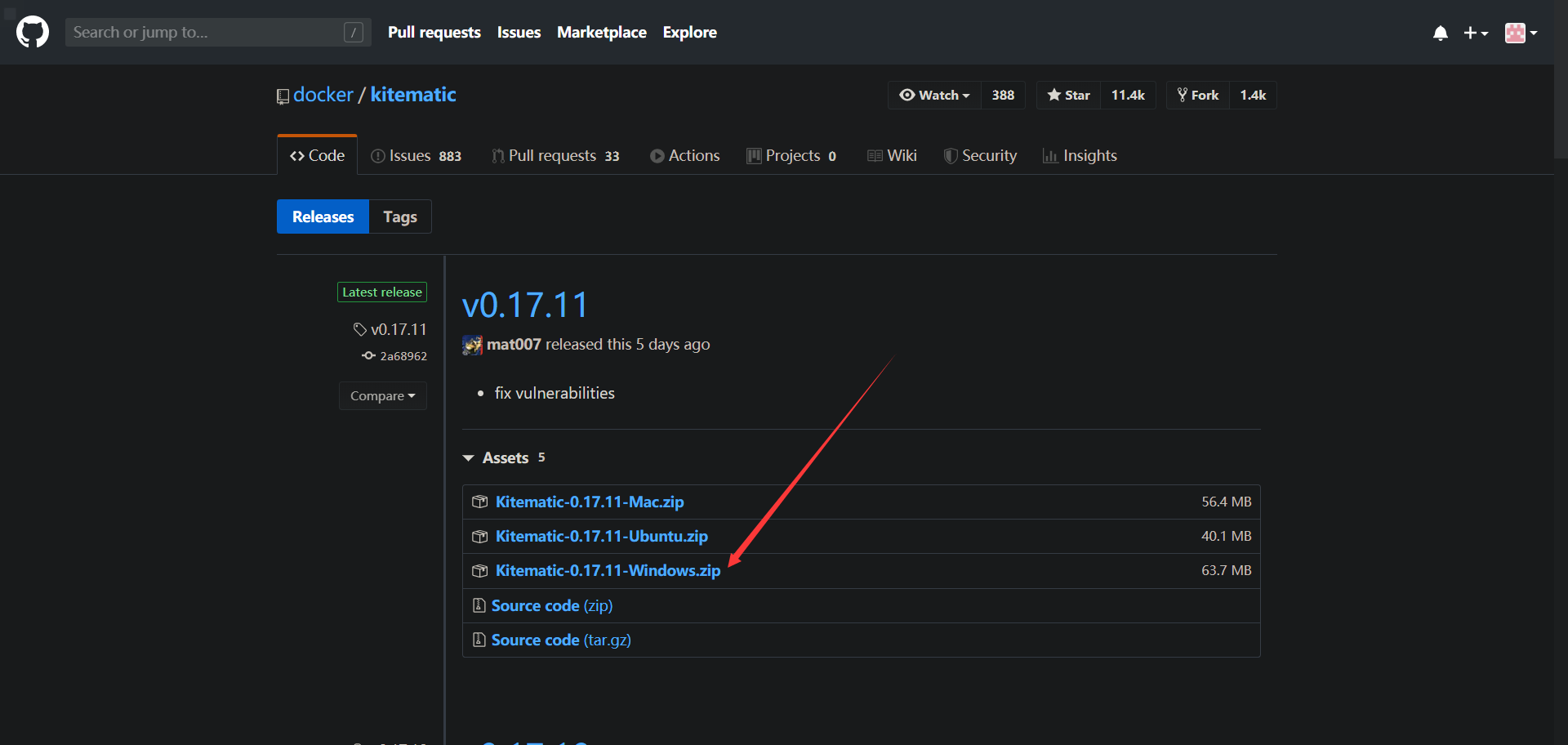Click the 63.7 MB size text
The width and height of the screenshot is (1568, 745).
(1226, 570)
